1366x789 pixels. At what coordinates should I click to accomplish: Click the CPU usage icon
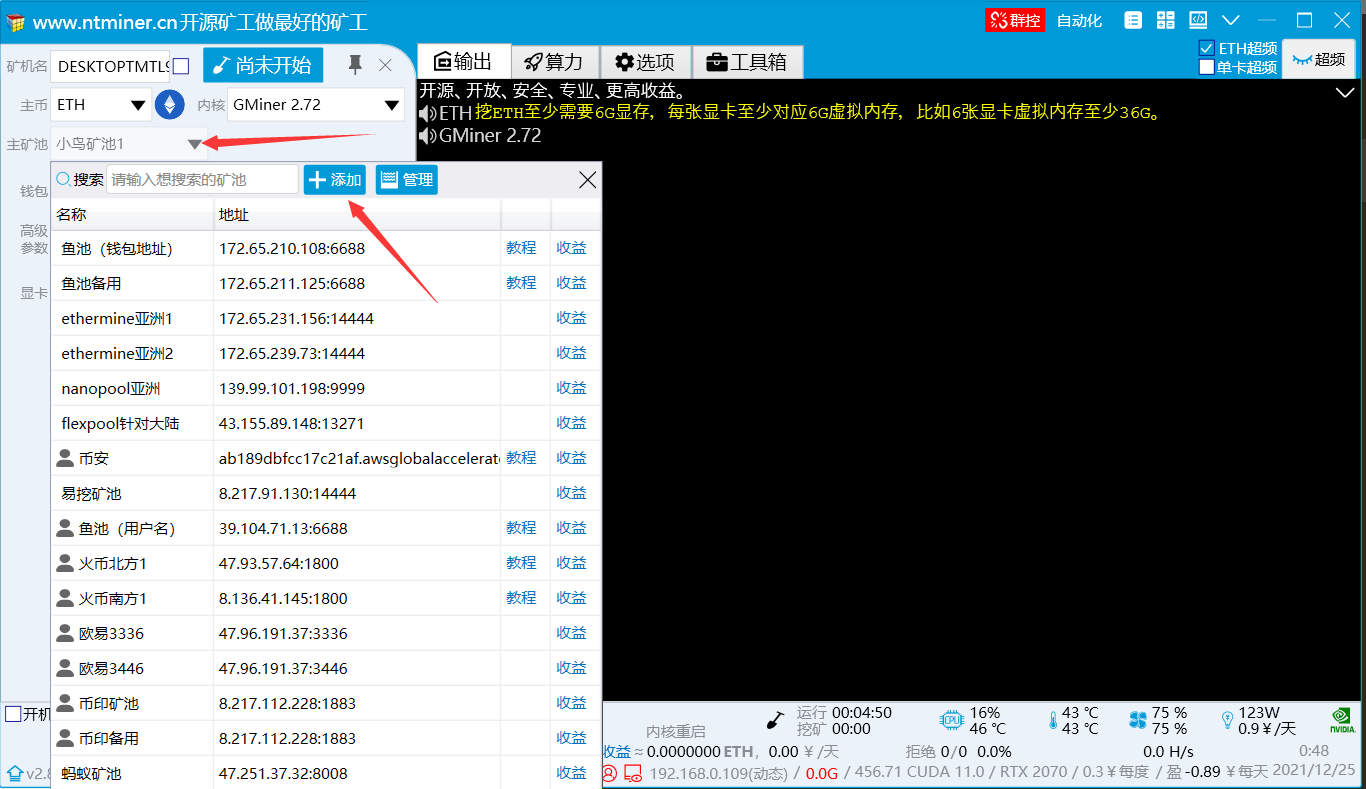[951, 720]
